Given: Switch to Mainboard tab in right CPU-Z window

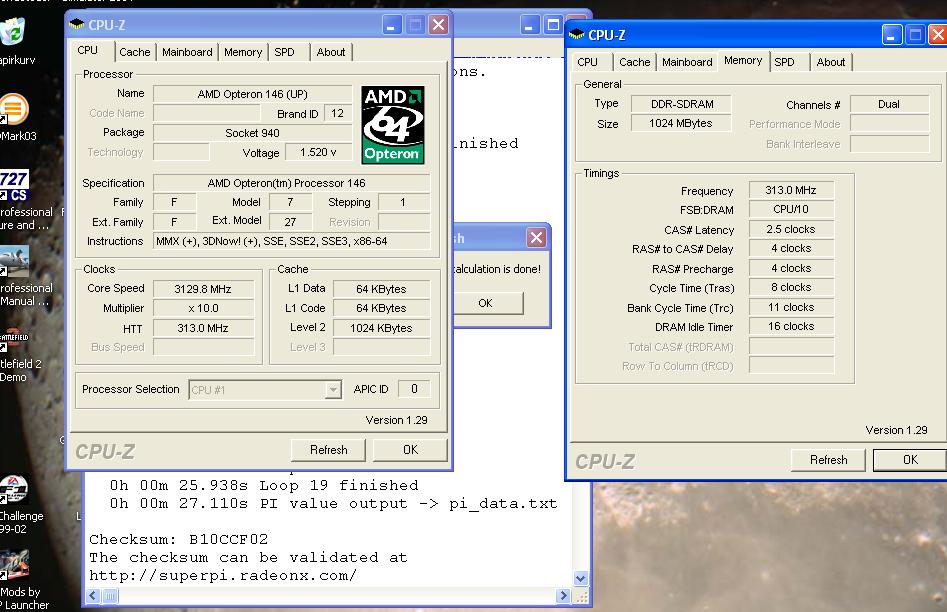Looking at the screenshot, I should [687, 62].
